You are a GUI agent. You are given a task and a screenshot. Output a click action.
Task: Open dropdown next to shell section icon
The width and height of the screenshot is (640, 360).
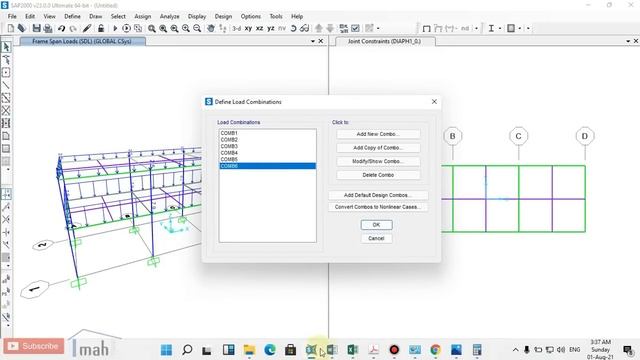(519, 28)
